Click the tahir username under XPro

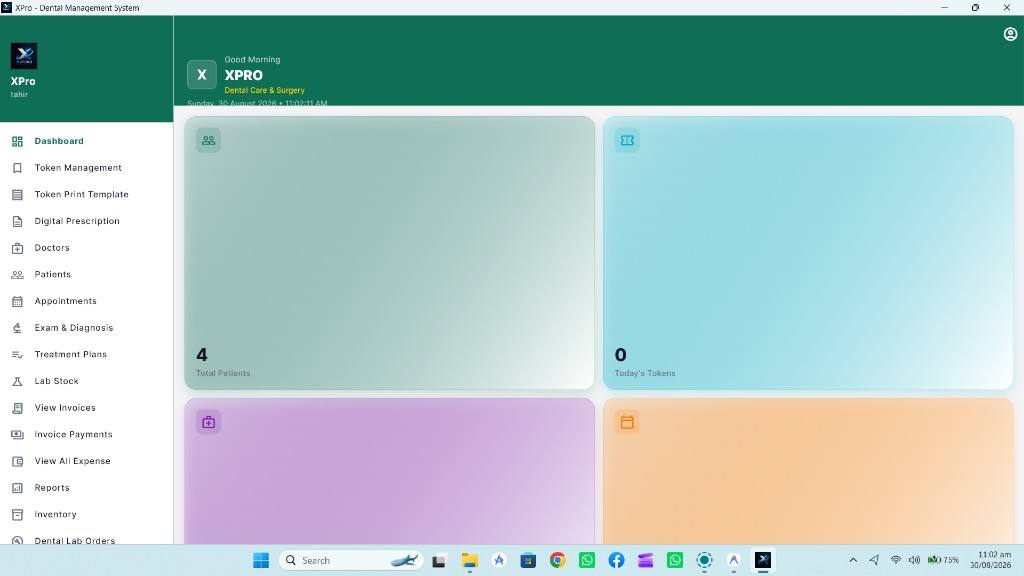(19, 95)
